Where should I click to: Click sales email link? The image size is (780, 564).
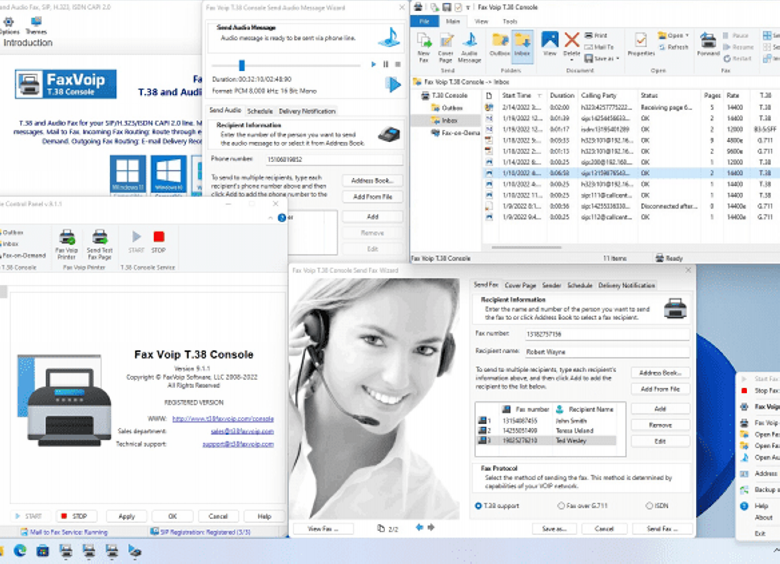242,431
